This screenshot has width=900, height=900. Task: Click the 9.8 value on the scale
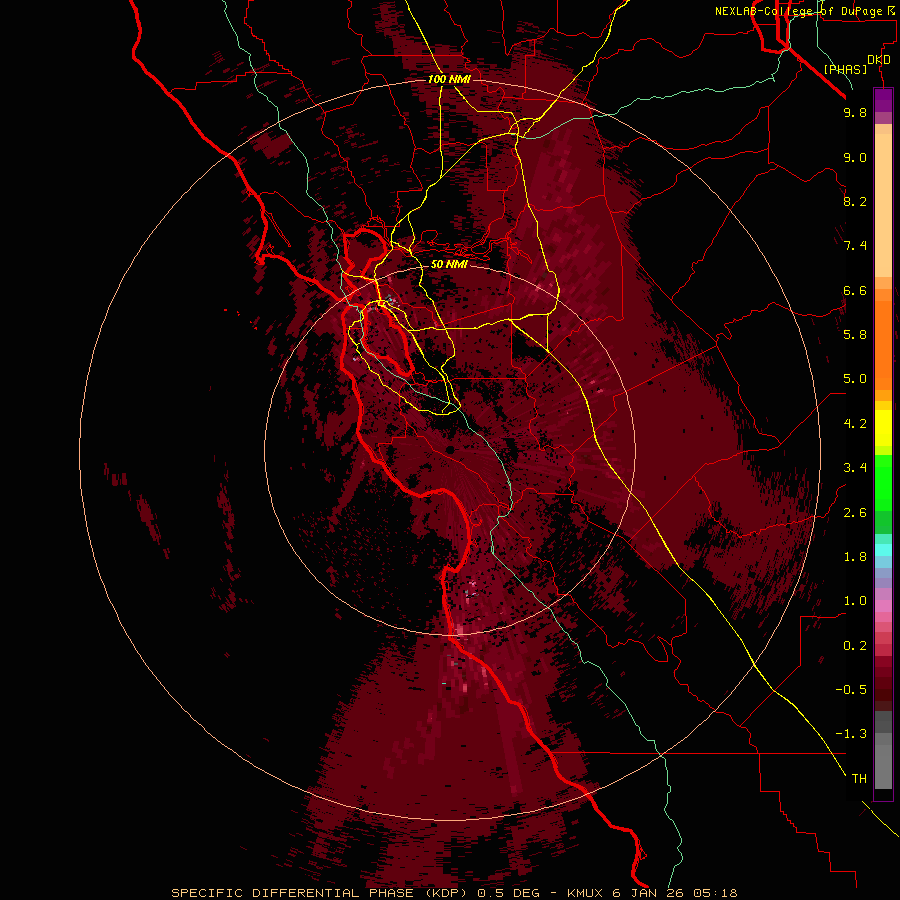tap(855, 112)
